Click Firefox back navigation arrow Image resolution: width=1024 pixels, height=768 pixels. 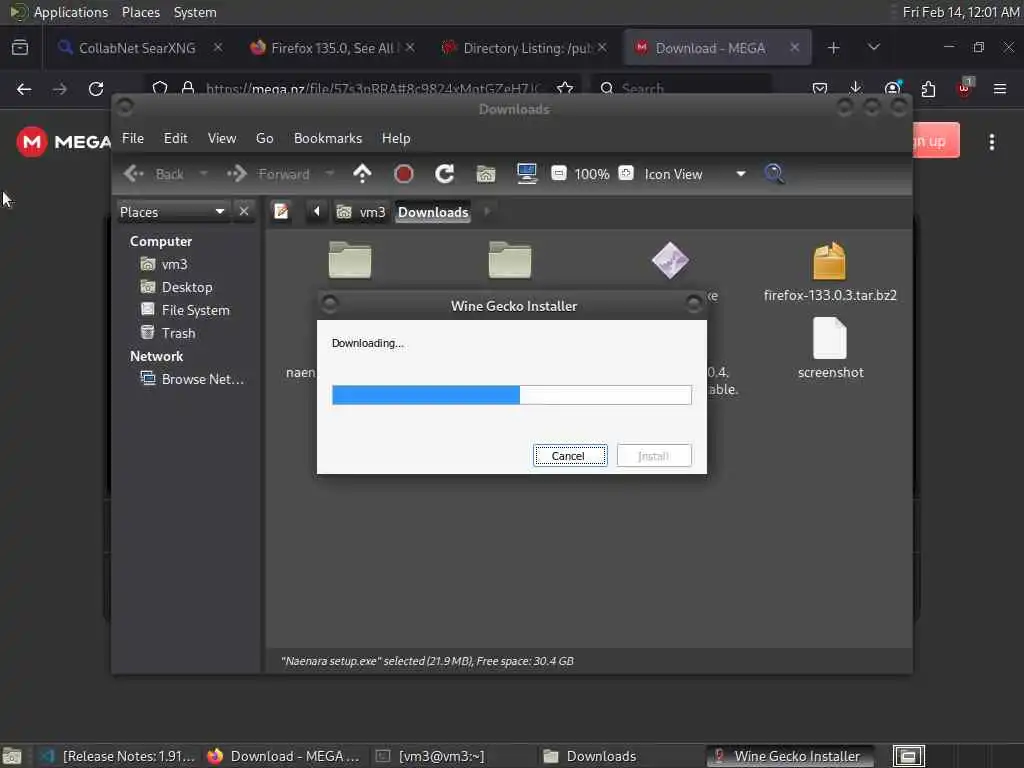(24, 89)
